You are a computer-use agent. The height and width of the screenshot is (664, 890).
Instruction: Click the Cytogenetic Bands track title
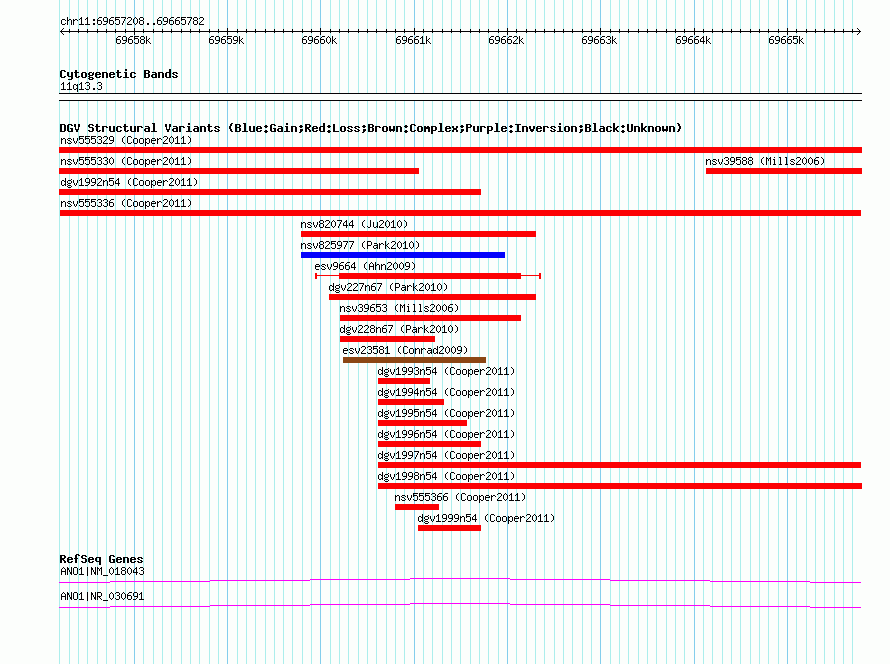pyautogui.click(x=119, y=74)
